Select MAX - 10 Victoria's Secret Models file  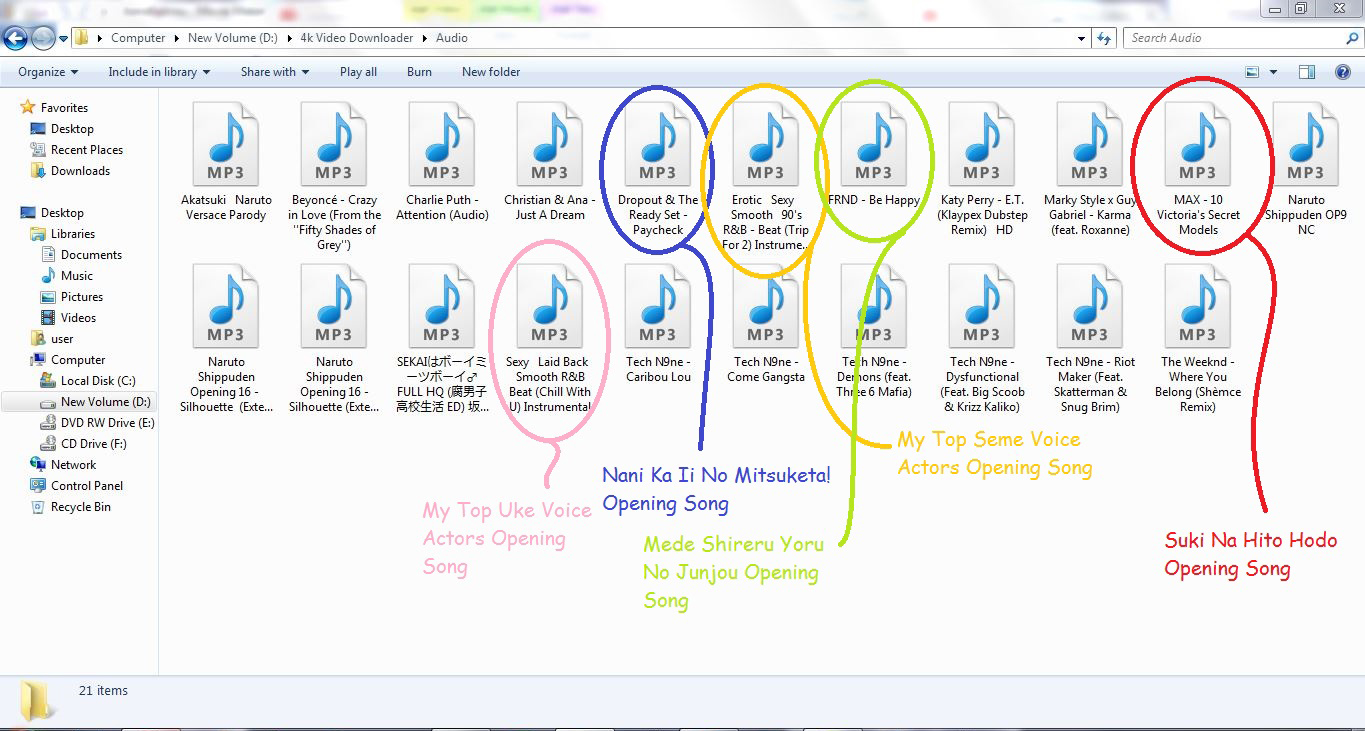[x=1198, y=170]
